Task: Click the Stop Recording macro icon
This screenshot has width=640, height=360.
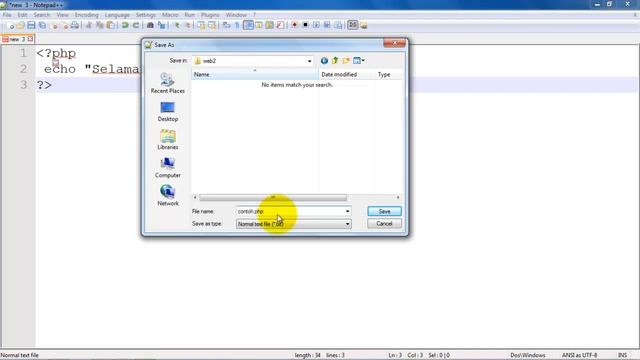Action: pyautogui.click(x=305, y=25)
